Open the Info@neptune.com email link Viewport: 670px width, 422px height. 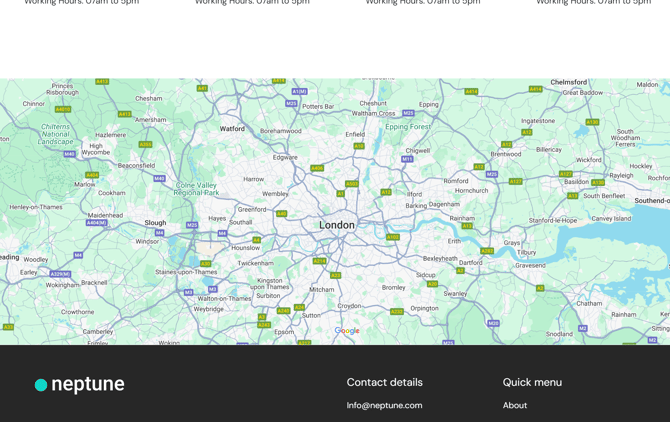pos(384,405)
